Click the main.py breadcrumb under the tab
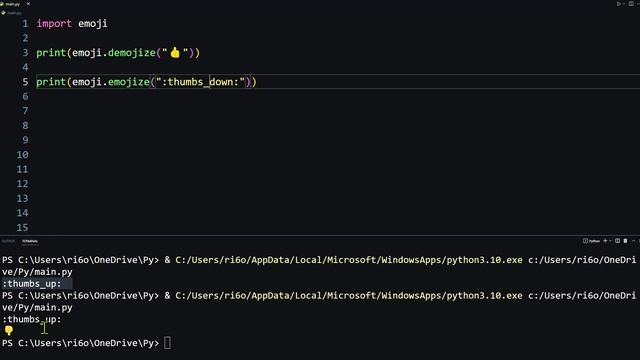640x360 pixels. click(x=13, y=13)
